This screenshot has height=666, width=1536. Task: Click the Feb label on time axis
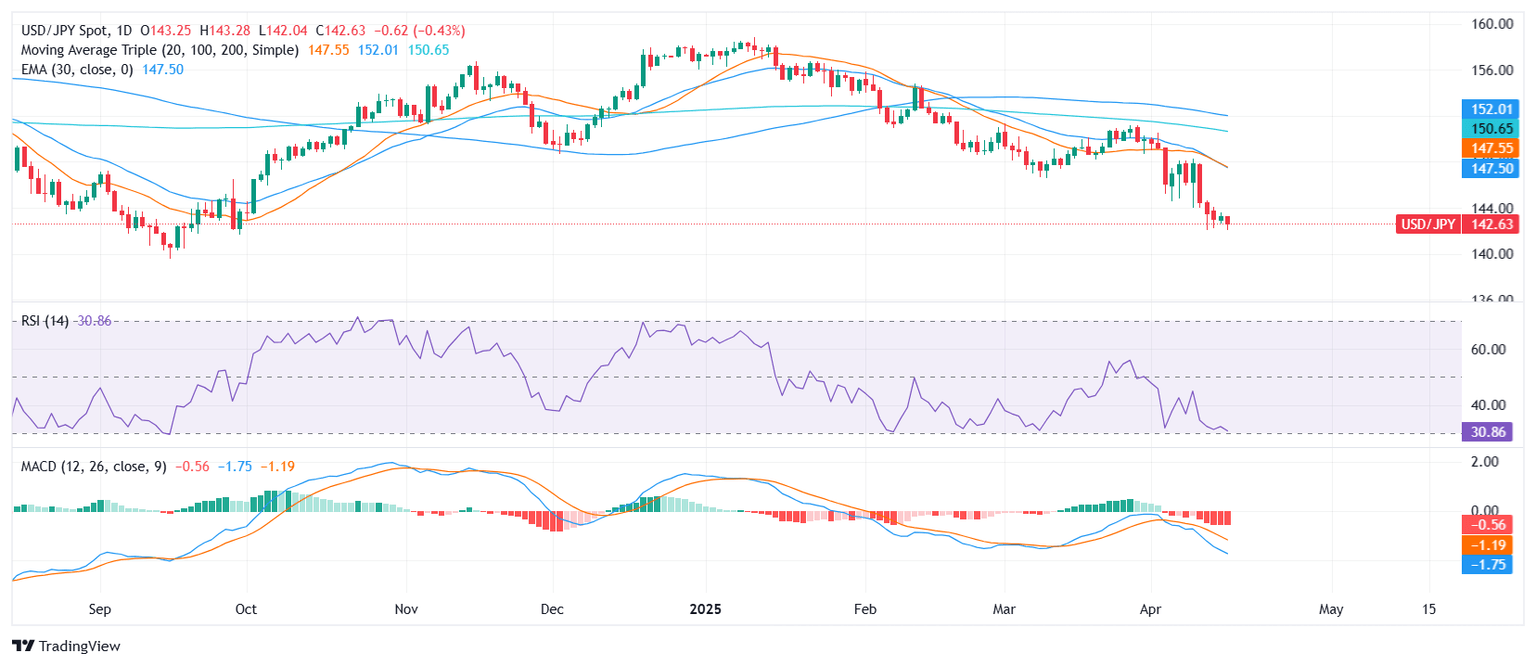(865, 608)
